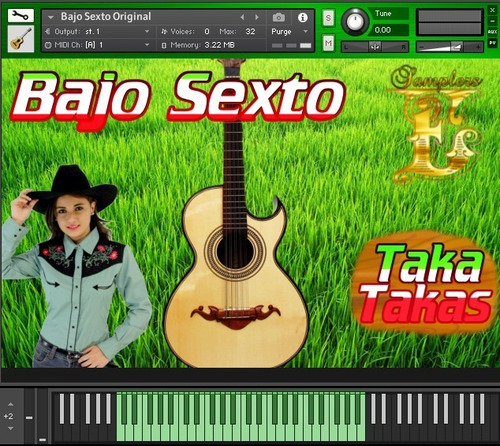Adjust the pan slider between L and R
The image size is (500, 446).
point(375,47)
